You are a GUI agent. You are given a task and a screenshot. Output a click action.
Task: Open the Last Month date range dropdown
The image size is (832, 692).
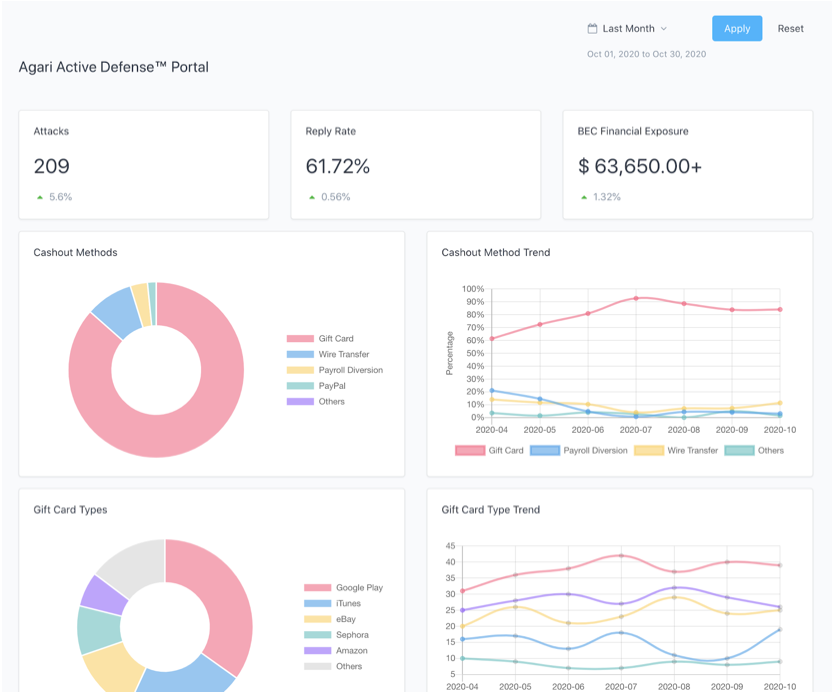coord(628,29)
